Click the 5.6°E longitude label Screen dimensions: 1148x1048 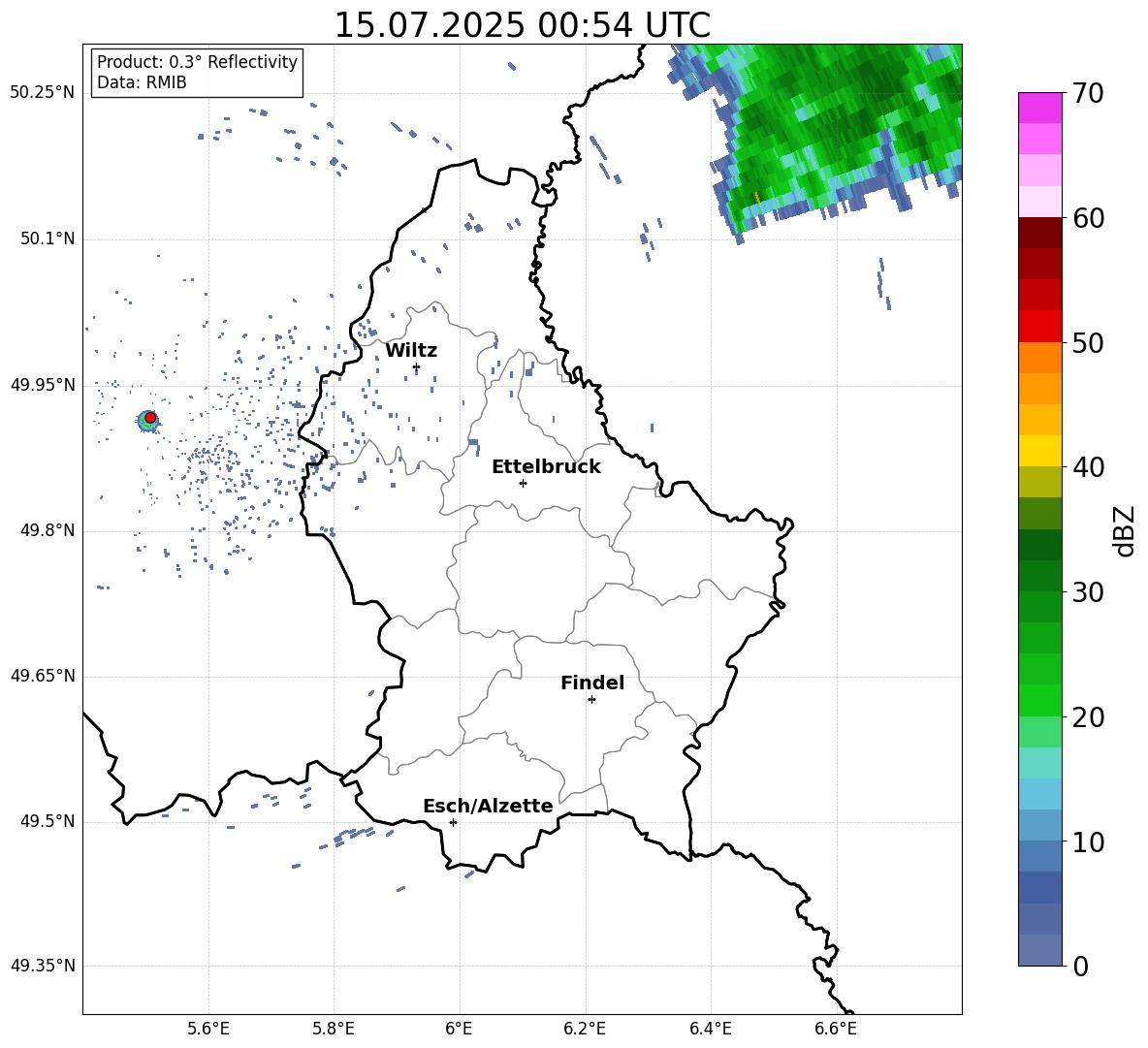[208, 1029]
